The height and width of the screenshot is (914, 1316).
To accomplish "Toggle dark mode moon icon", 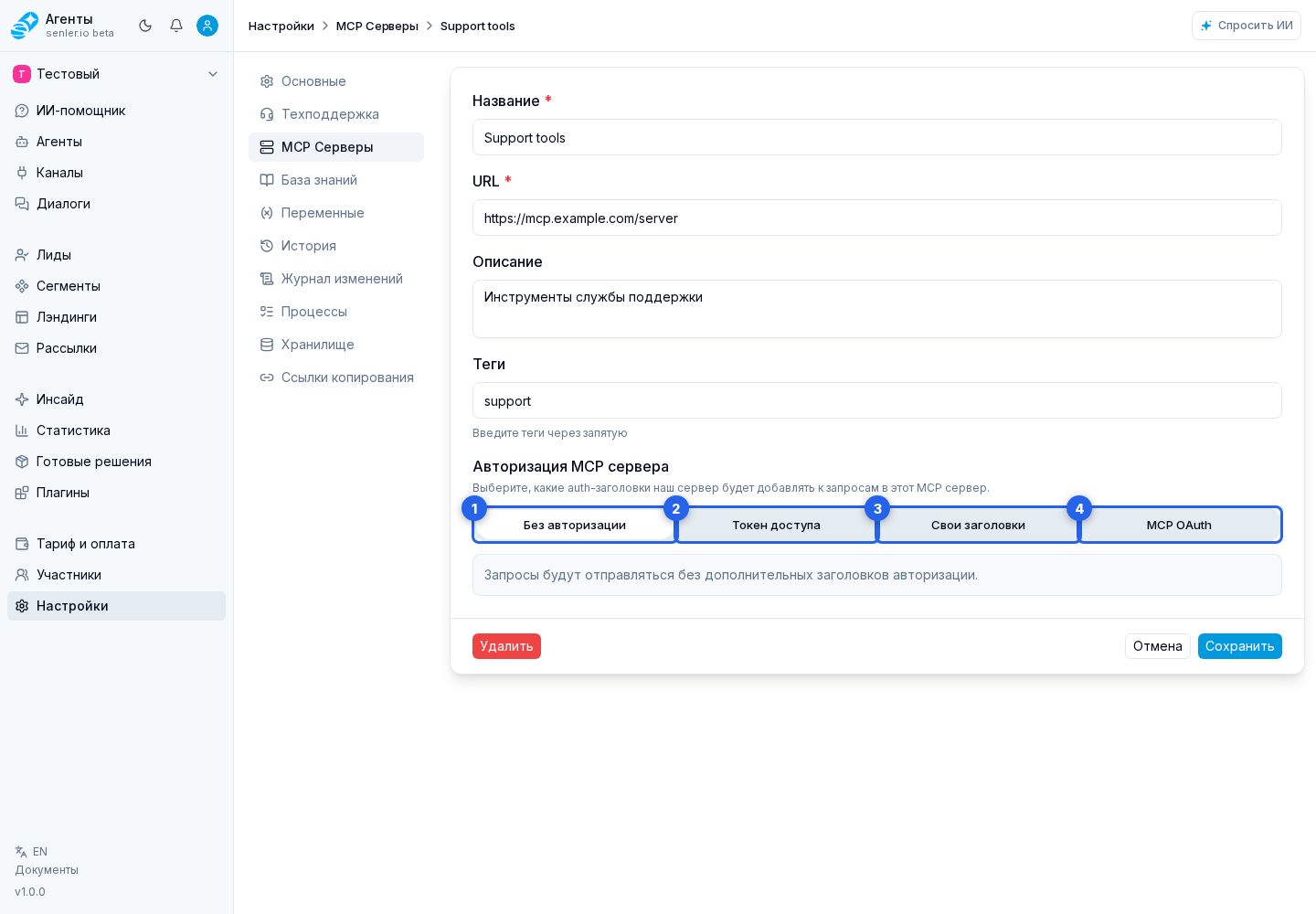I will pos(145,26).
